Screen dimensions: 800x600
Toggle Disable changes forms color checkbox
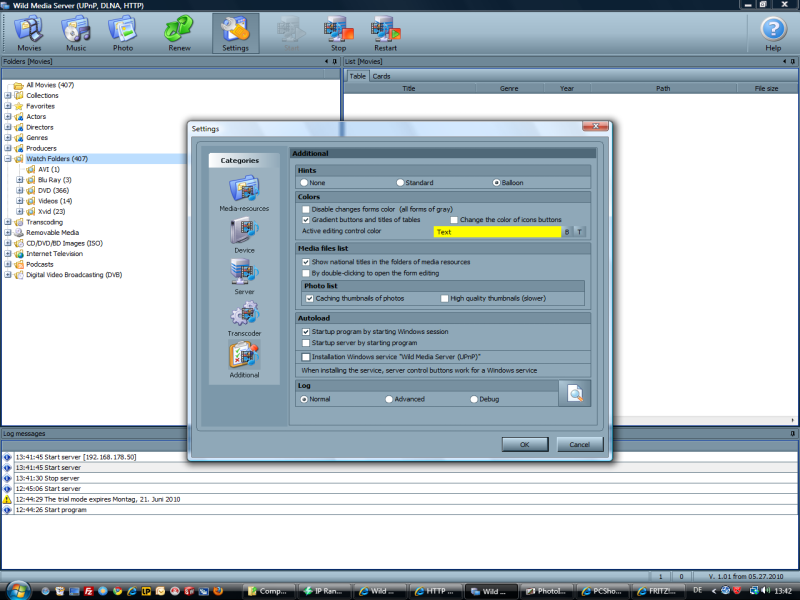pyautogui.click(x=306, y=209)
